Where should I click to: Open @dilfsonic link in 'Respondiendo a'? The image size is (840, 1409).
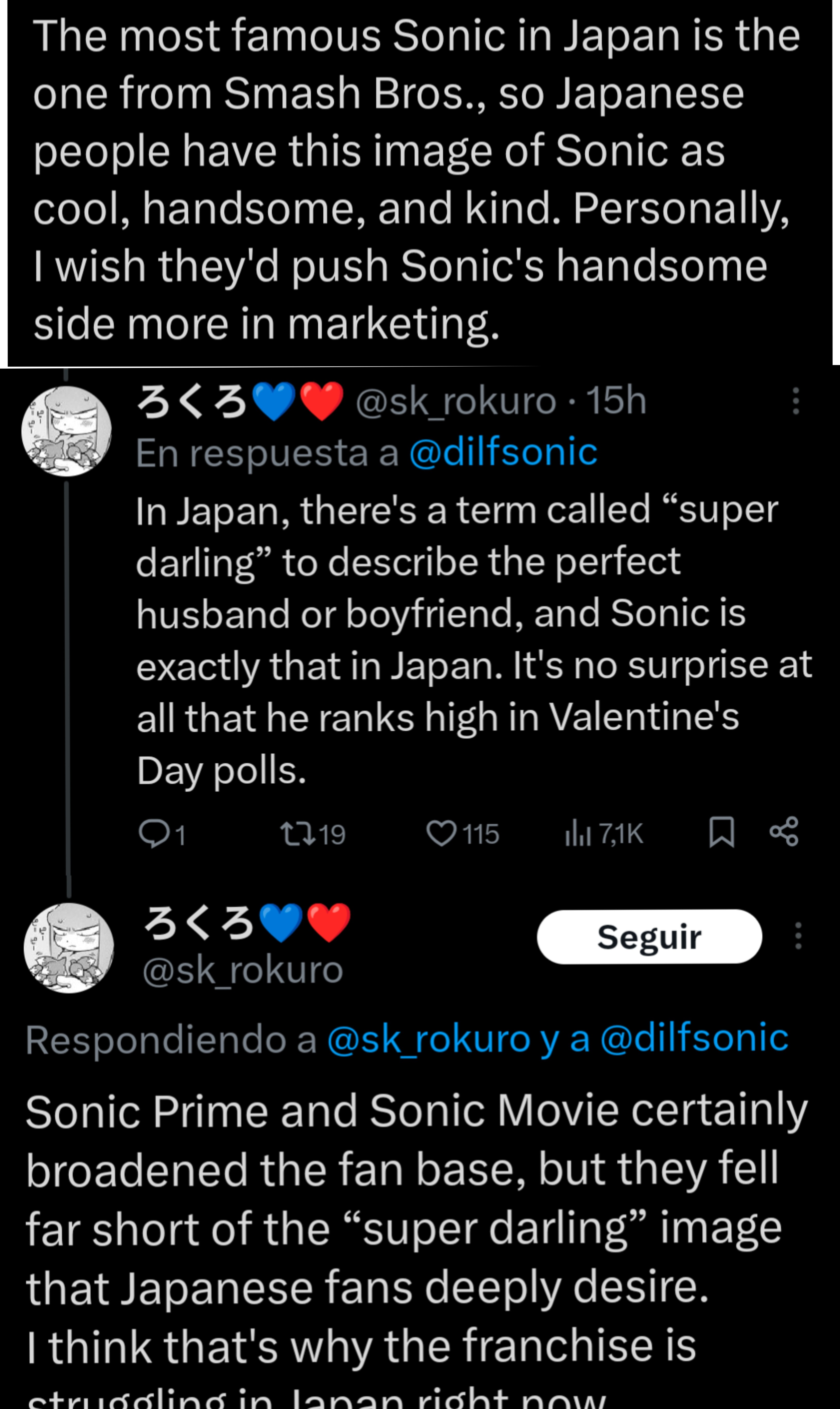point(694,1038)
